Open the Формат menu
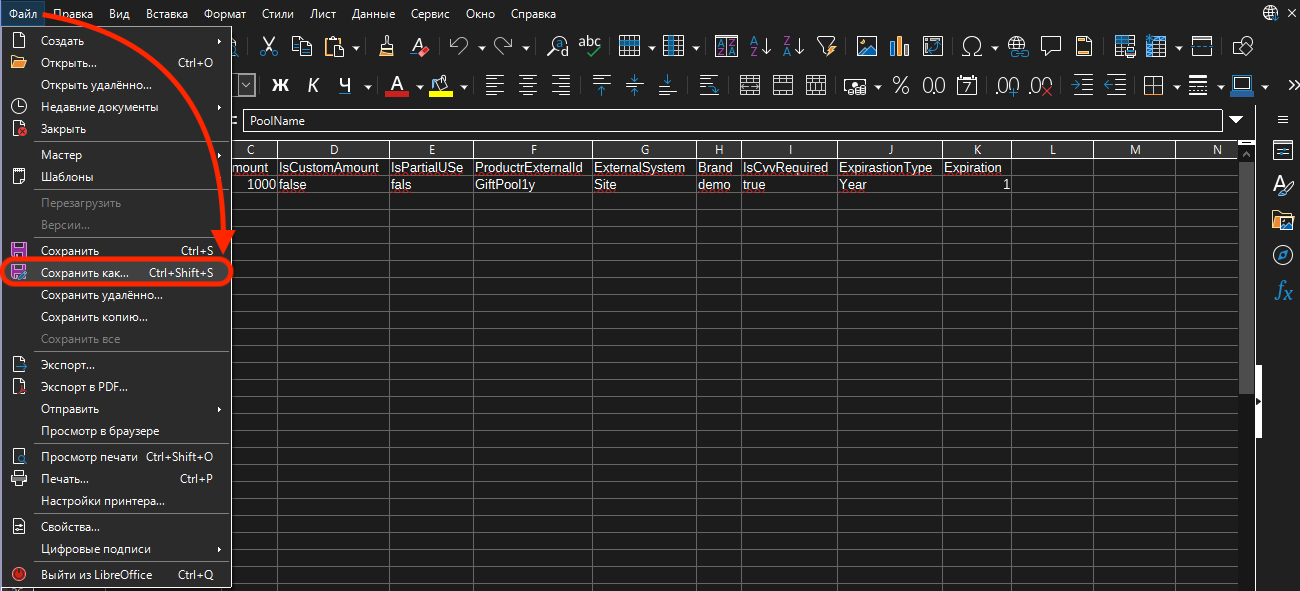This screenshot has height=591, width=1300. tap(225, 14)
